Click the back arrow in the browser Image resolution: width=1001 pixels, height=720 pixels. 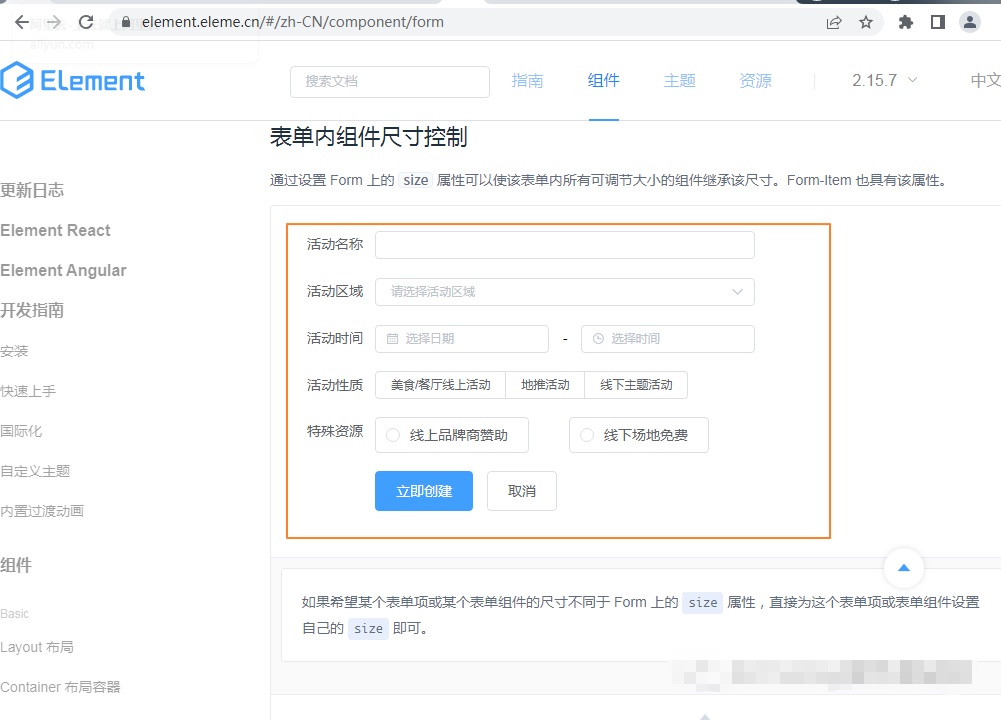point(21,21)
